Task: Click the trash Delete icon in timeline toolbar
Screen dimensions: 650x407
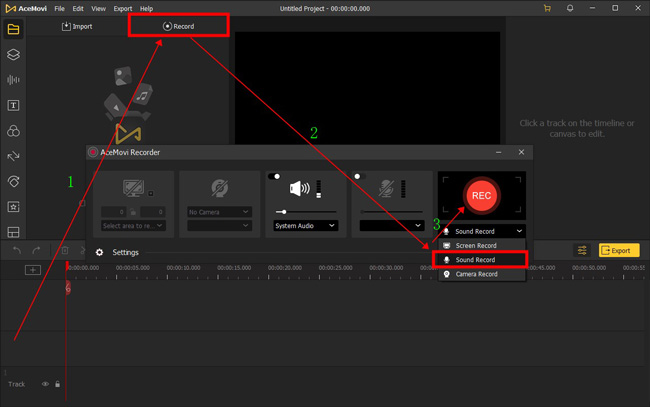Action: coord(65,250)
